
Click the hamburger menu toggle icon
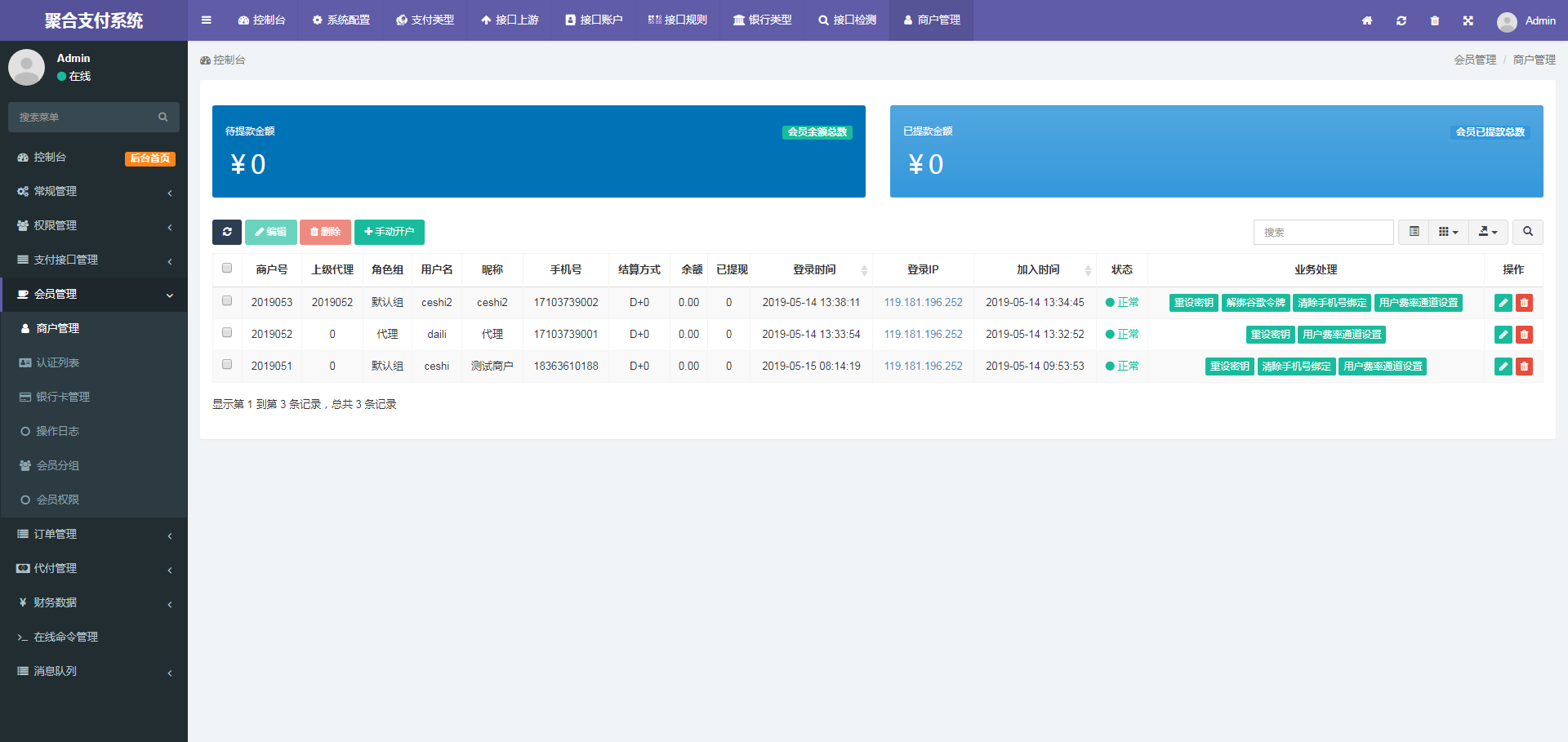tap(207, 20)
